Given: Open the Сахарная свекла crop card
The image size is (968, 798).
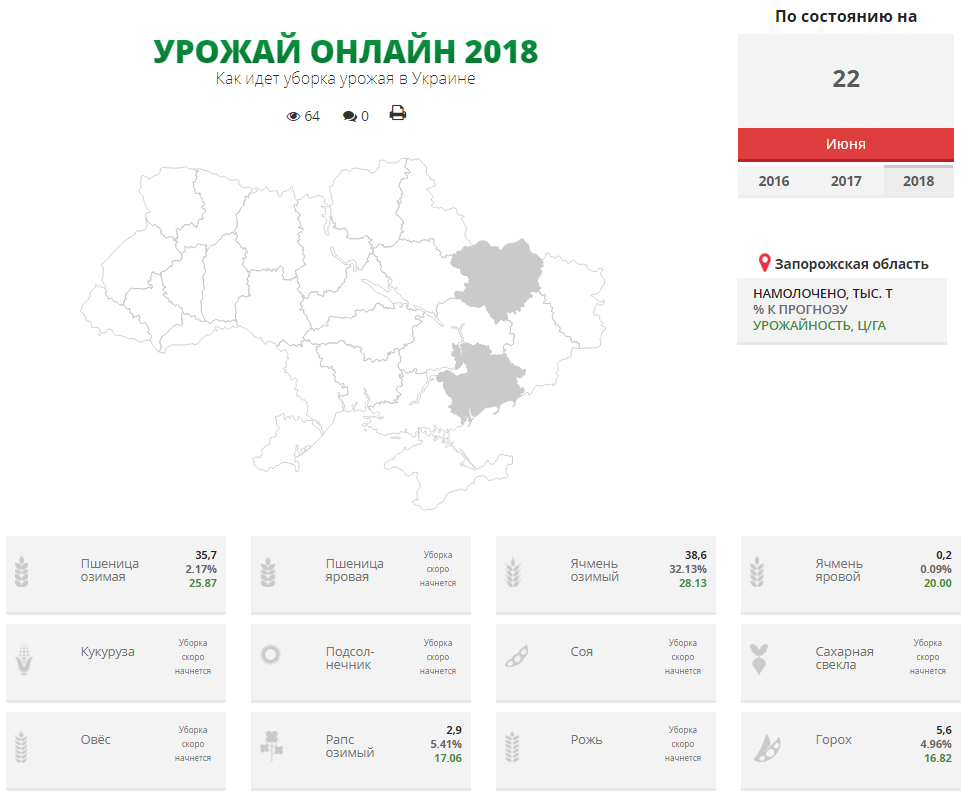Looking at the screenshot, I should (x=851, y=663).
